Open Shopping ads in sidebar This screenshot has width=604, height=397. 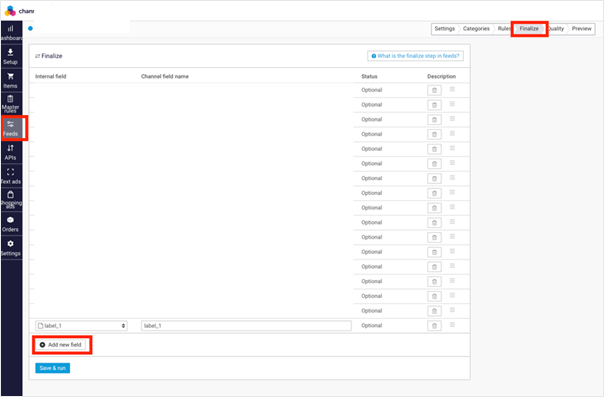coord(10,199)
